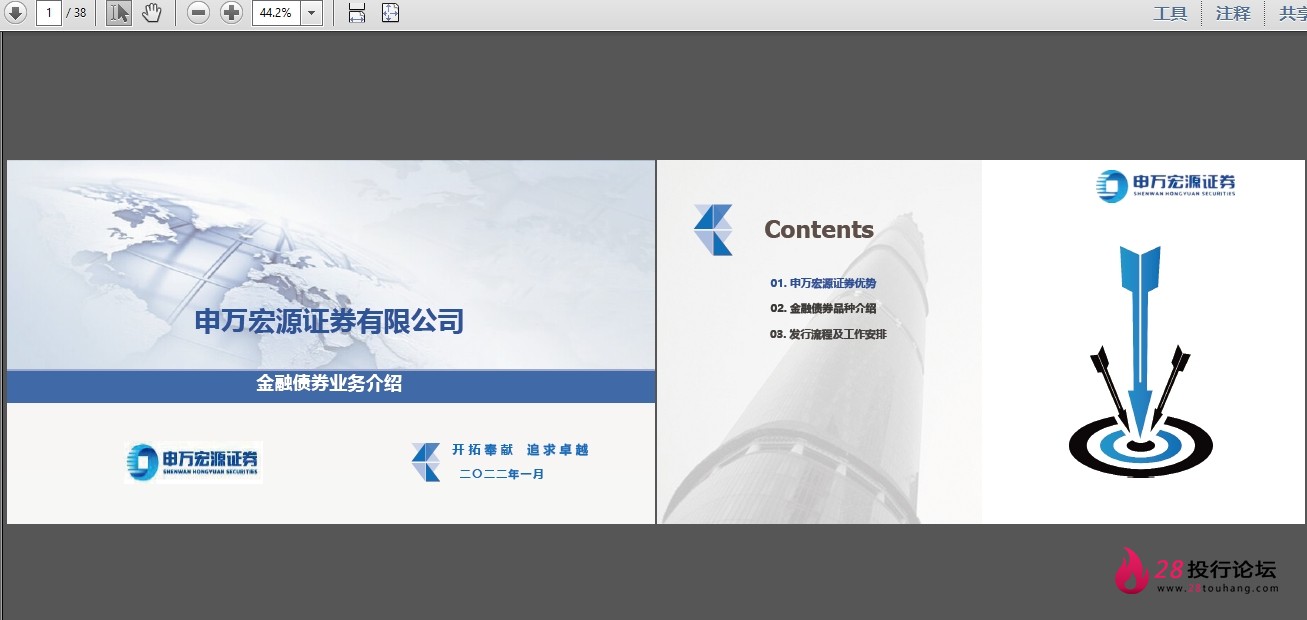The width and height of the screenshot is (1307, 620).
Task: Select the 44.2% zoom value field
Action: coord(277,13)
